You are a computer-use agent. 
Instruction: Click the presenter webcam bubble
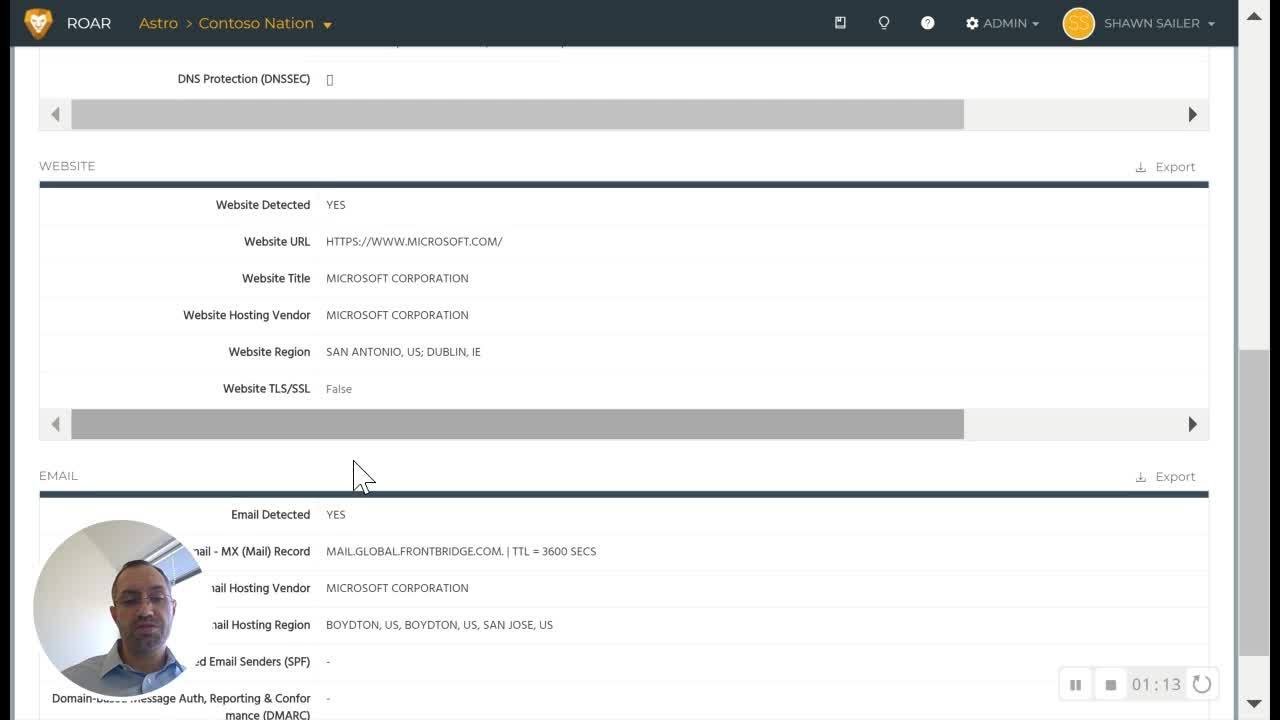coord(118,607)
